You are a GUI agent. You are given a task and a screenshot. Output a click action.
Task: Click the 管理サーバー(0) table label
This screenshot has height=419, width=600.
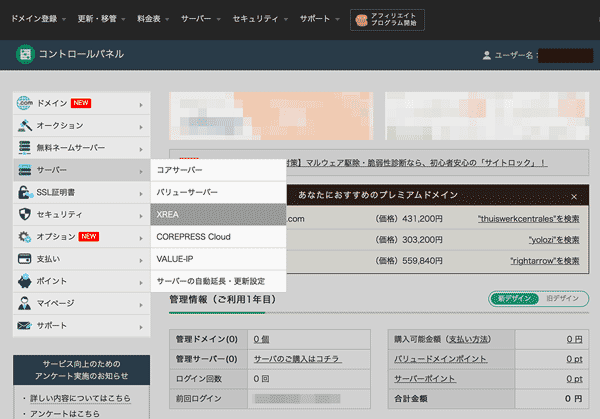[207, 359]
